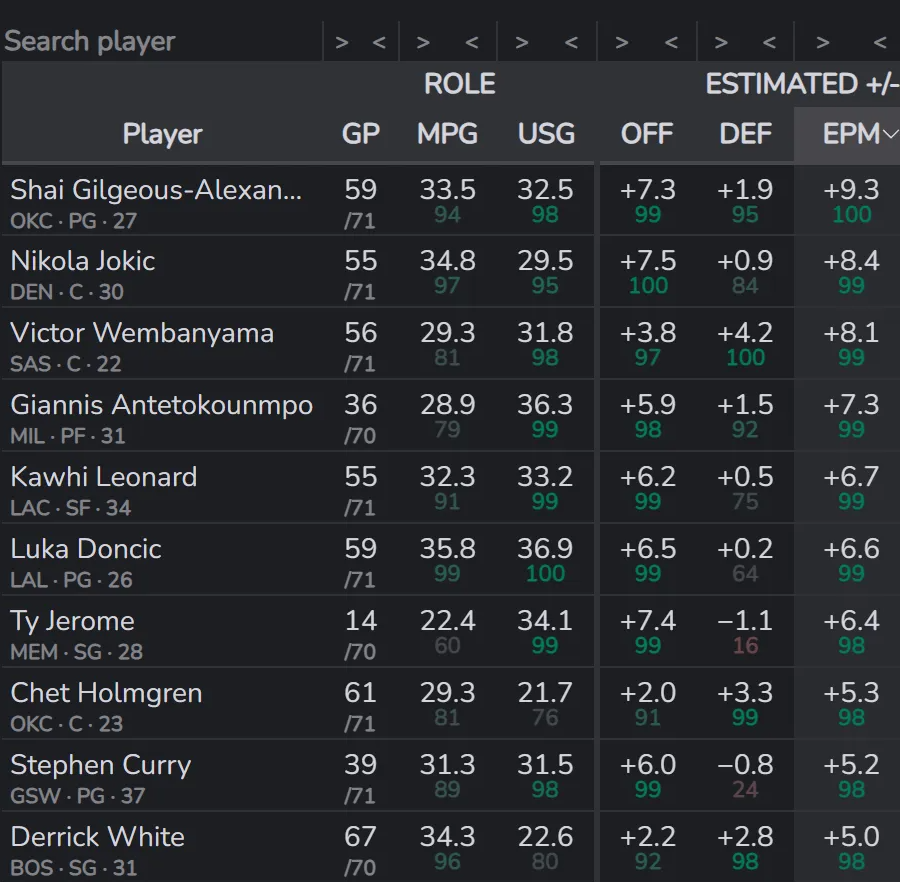Click Luka Doncic's player name
Image resolution: width=900 pixels, height=882 pixels.
[x=86, y=549]
